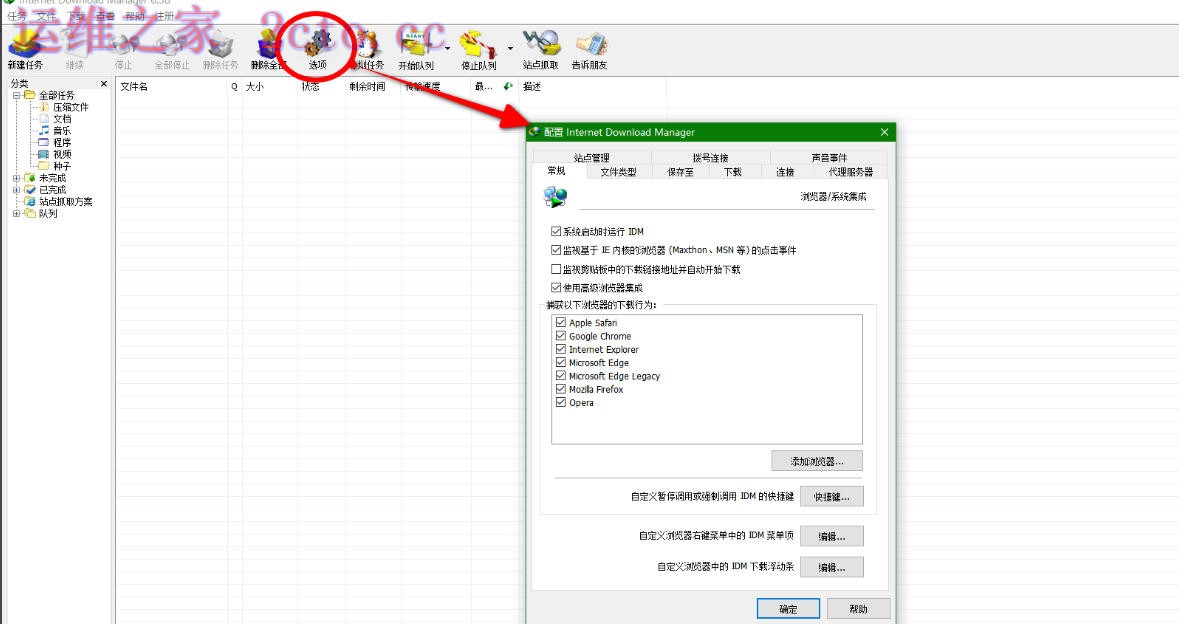Select the 视频 video category
1179x624 pixels.
pyautogui.click(x=62, y=154)
